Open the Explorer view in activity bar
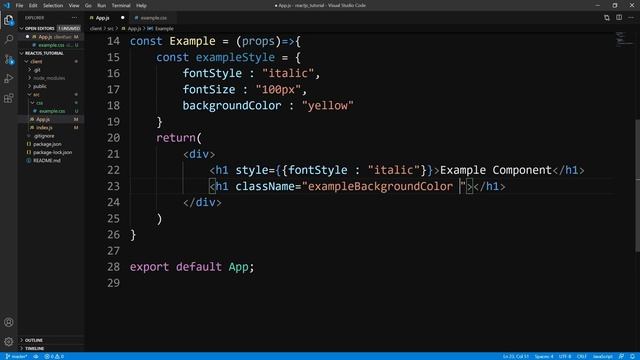The image size is (640, 360). point(9,20)
